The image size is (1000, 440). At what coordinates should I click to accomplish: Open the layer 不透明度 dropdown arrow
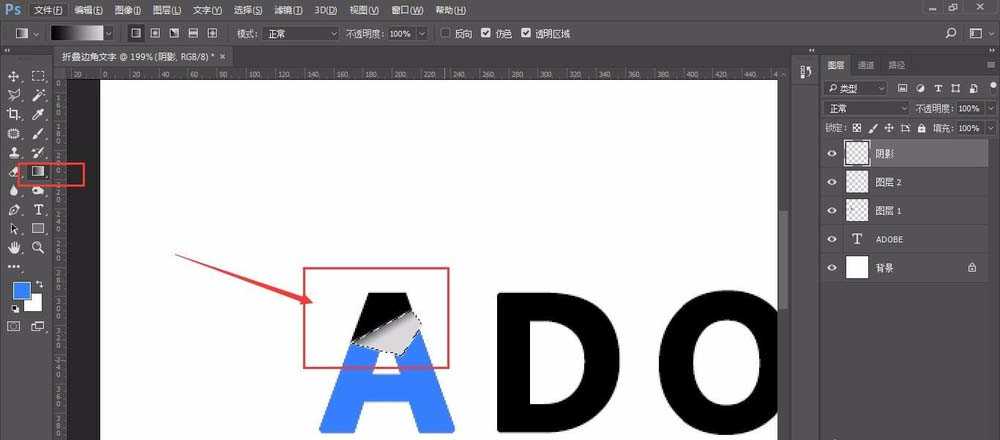[x=990, y=108]
